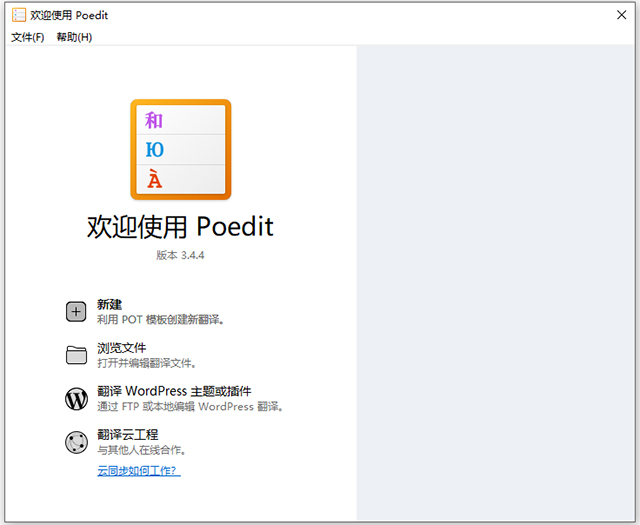Click the 版本 3.4.4 version text
This screenshot has height=525, width=640.
point(180,255)
